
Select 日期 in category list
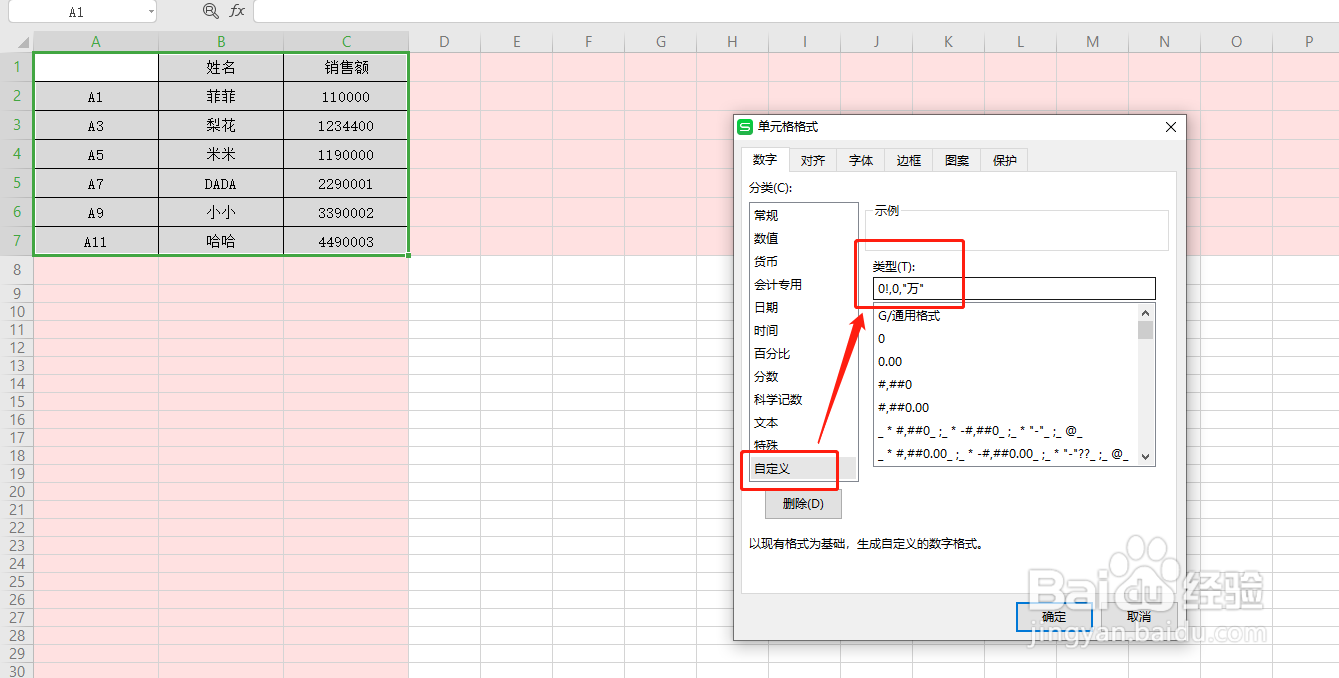click(804, 307)
